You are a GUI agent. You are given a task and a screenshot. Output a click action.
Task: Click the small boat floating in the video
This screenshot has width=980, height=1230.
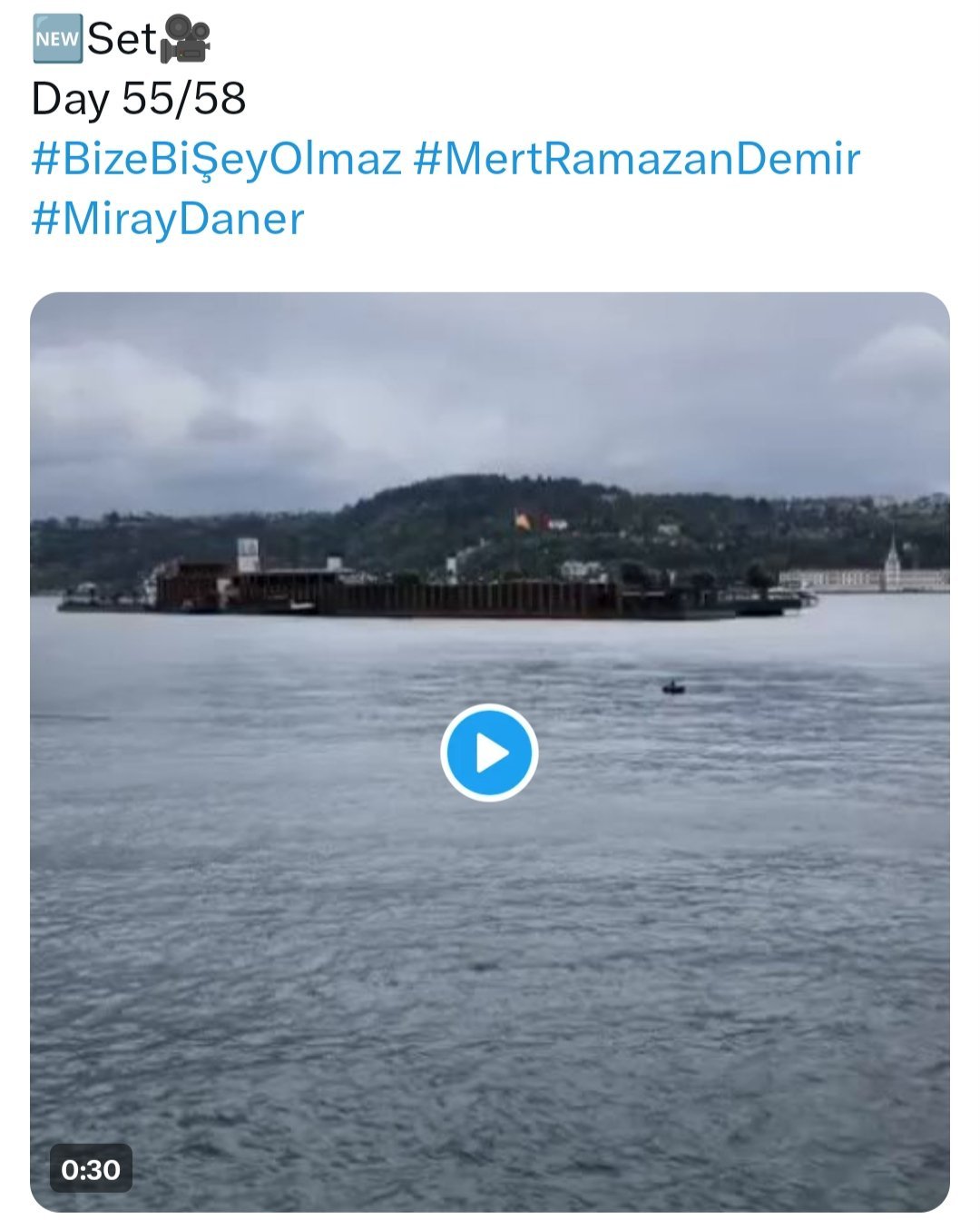coord(673,688)
